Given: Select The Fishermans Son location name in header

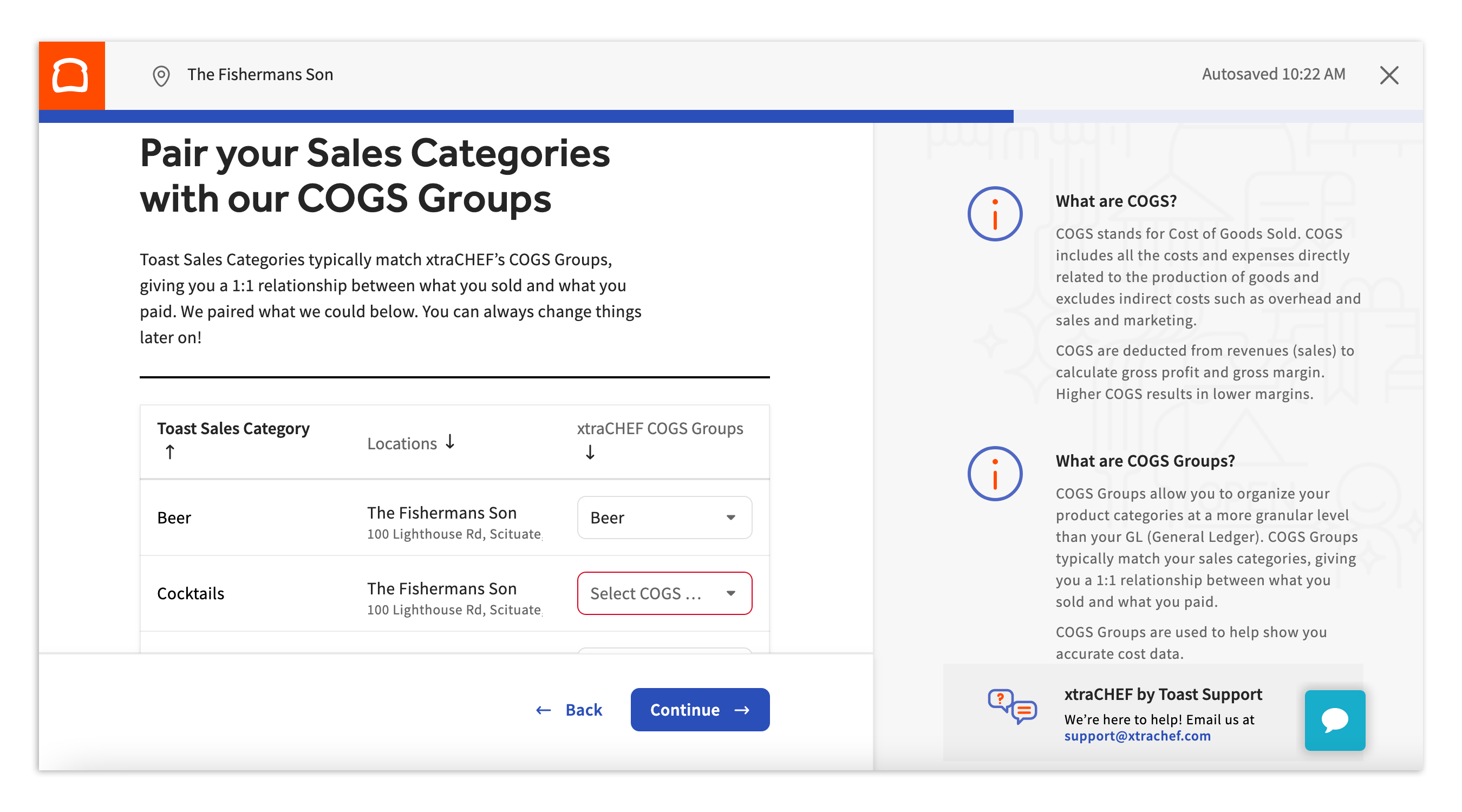Looking at the screenshot, I should [260, 74].
